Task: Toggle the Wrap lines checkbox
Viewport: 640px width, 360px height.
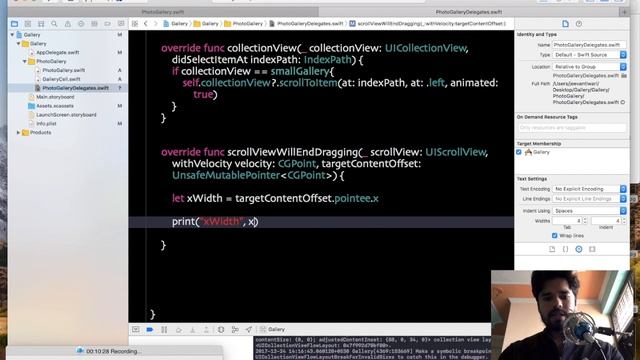Action: tap(554, 236)
